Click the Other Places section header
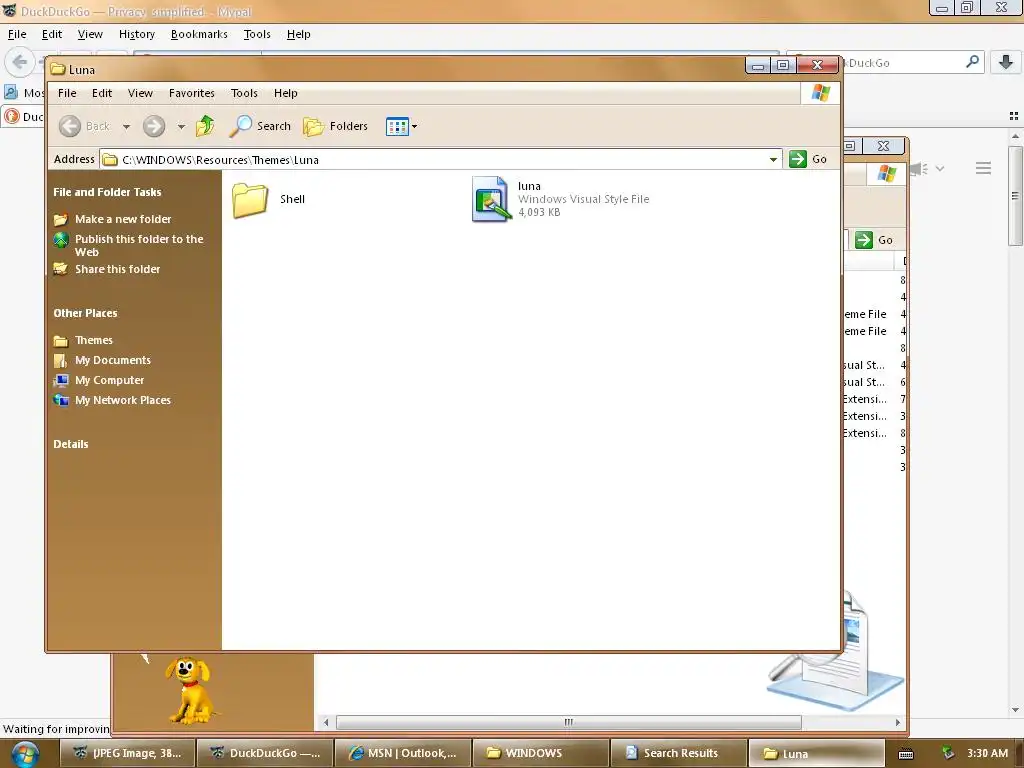The height and width of the screenshot is (768, 1024). [x=85, y=313]
